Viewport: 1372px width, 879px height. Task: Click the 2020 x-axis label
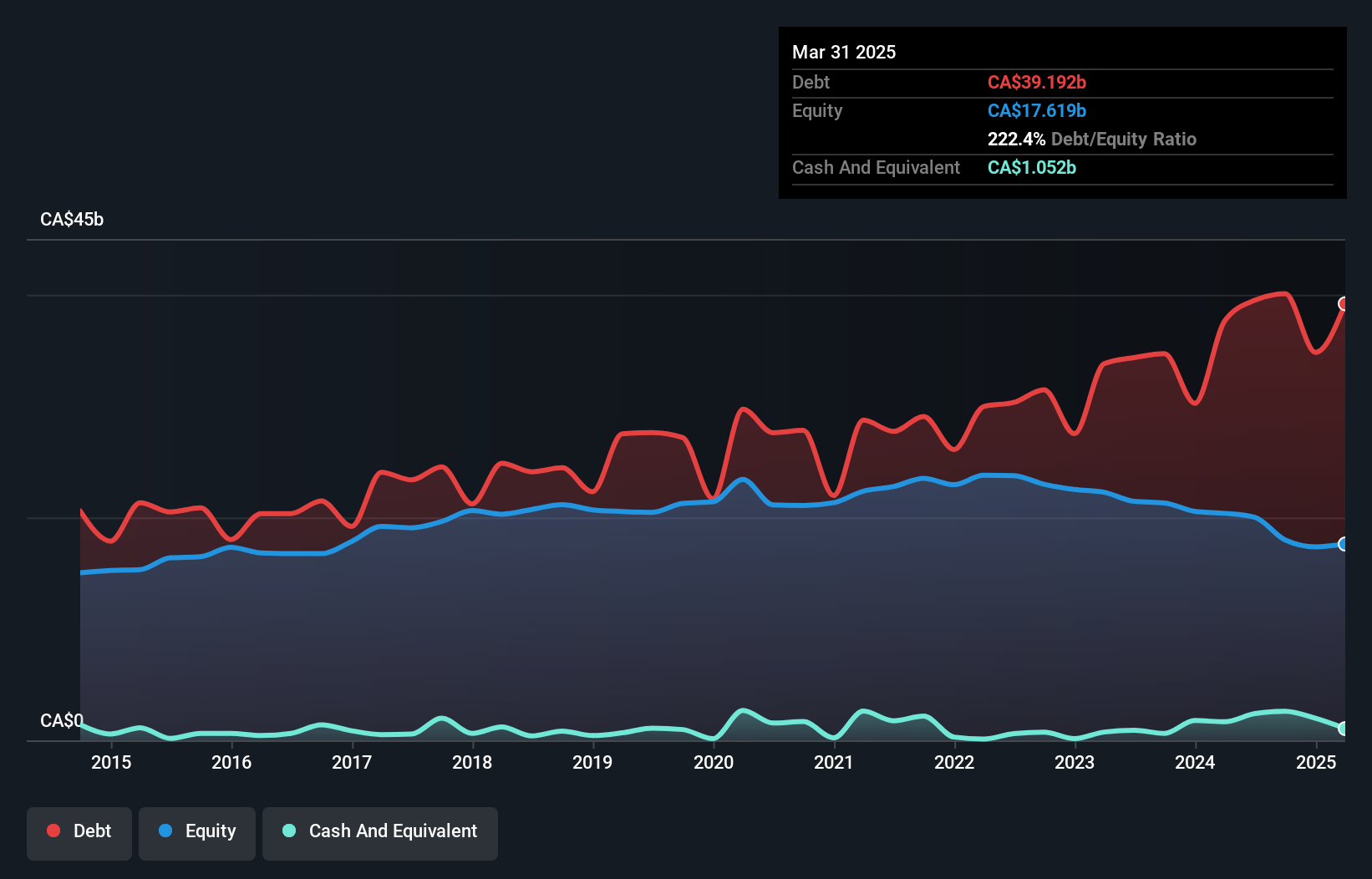click(x=714, y=762)
